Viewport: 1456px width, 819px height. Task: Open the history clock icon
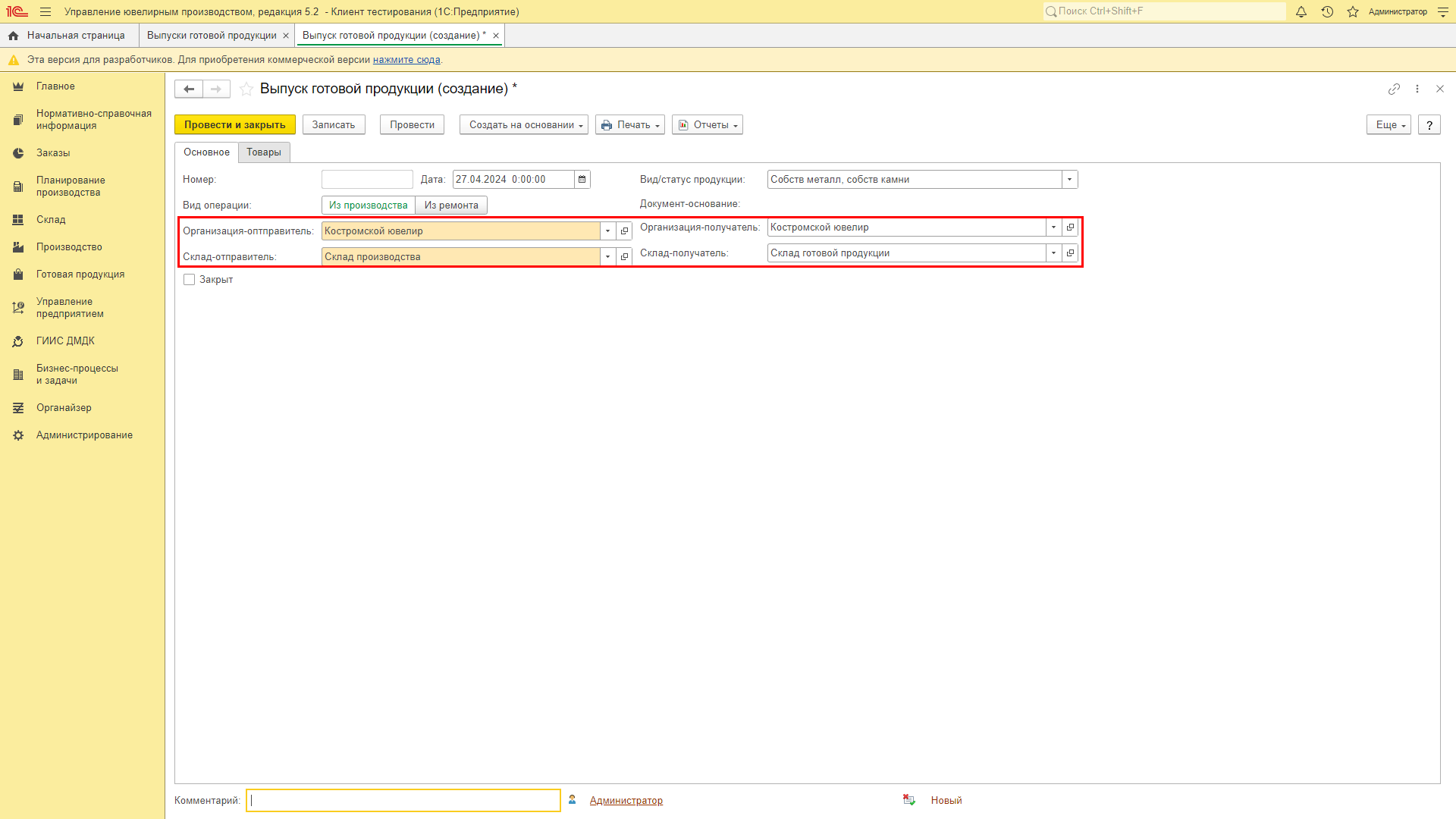[1327, 11]
